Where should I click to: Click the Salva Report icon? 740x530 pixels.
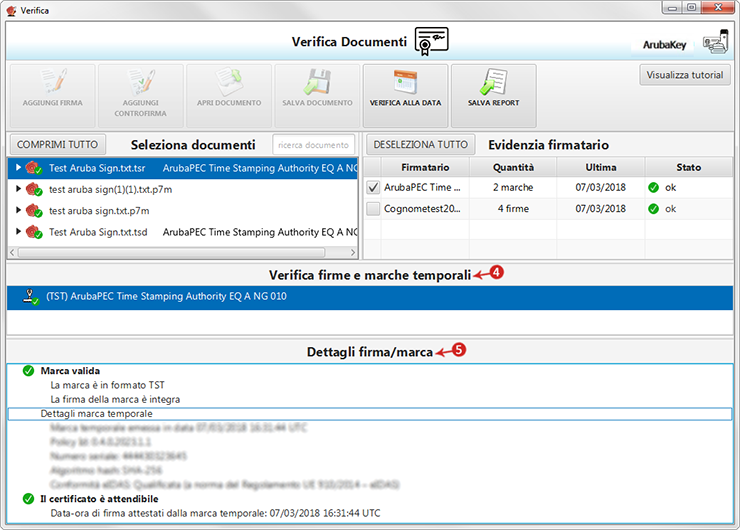494,81
